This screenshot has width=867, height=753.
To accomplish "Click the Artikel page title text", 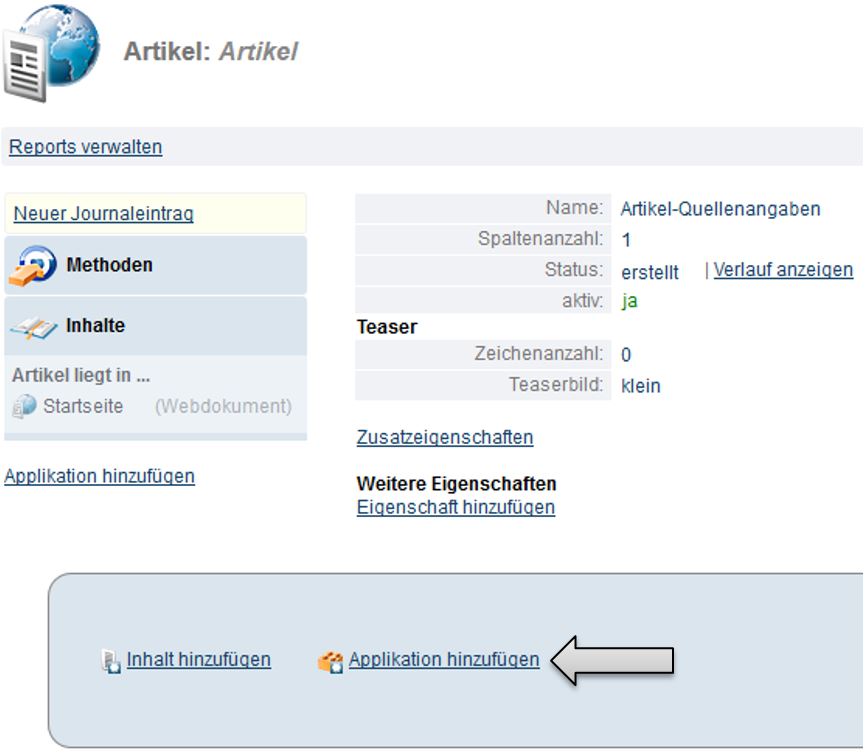I will tap(210, 52).
